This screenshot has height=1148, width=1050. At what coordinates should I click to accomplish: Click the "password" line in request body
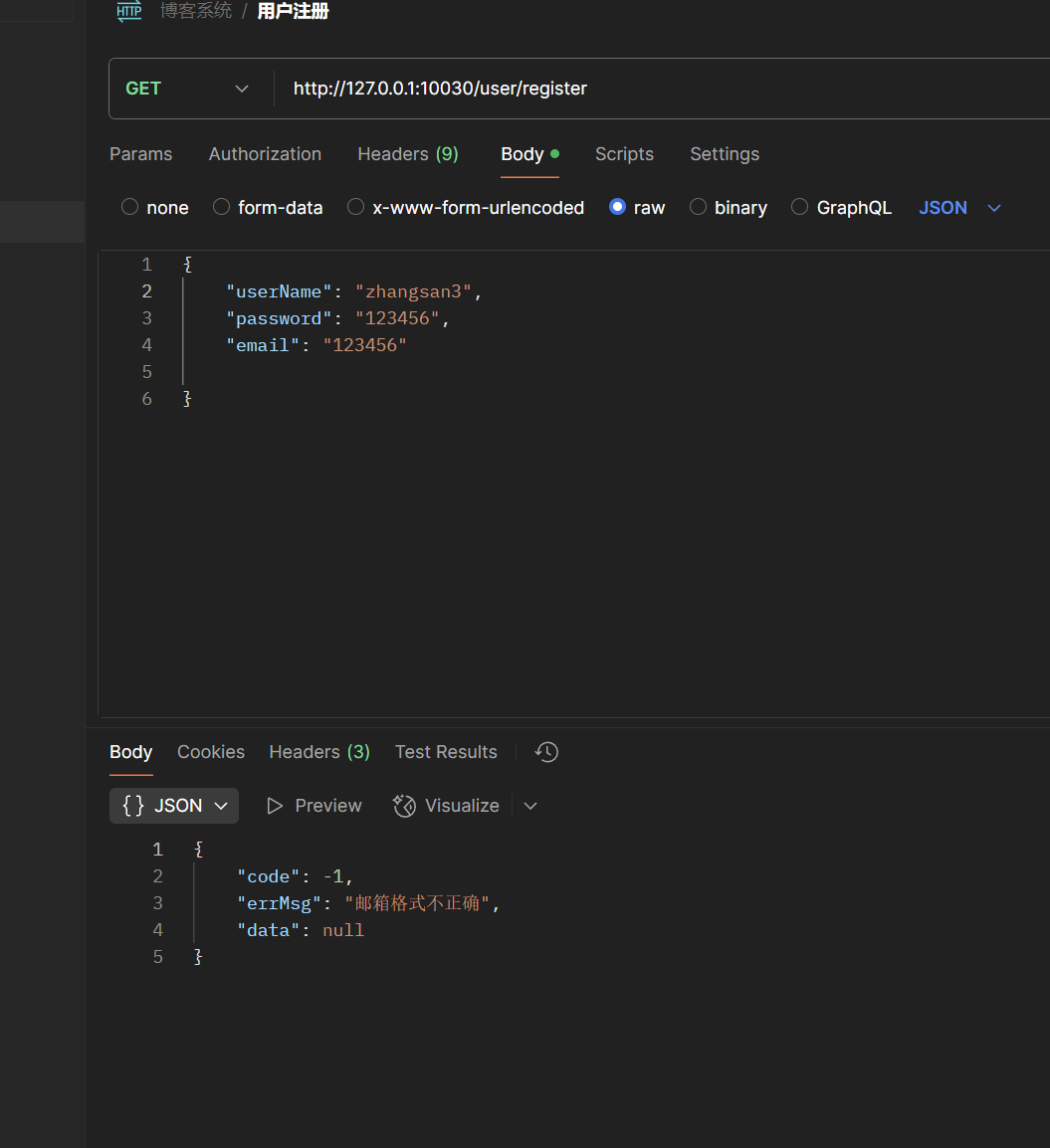point(337,318)
